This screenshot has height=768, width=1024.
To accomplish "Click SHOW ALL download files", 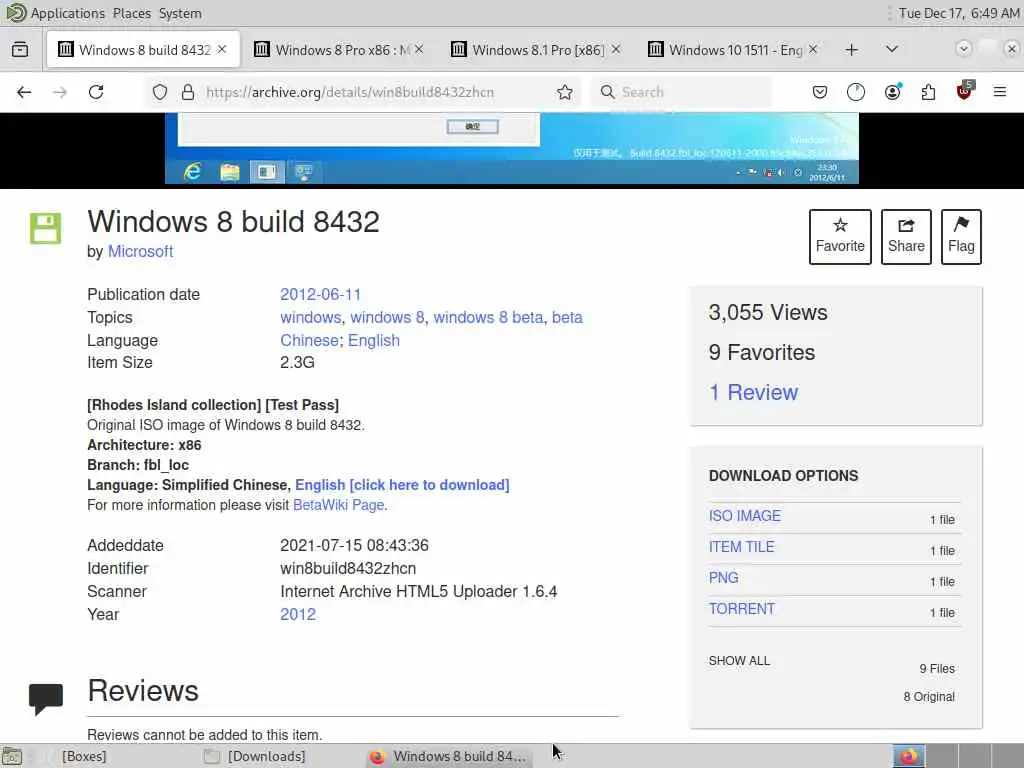I will click(x=739, y=661).
